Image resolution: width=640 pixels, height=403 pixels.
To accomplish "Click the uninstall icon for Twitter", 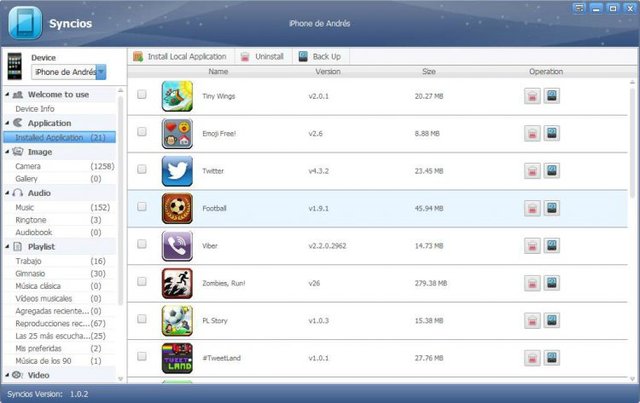I will tap(532, 171).
